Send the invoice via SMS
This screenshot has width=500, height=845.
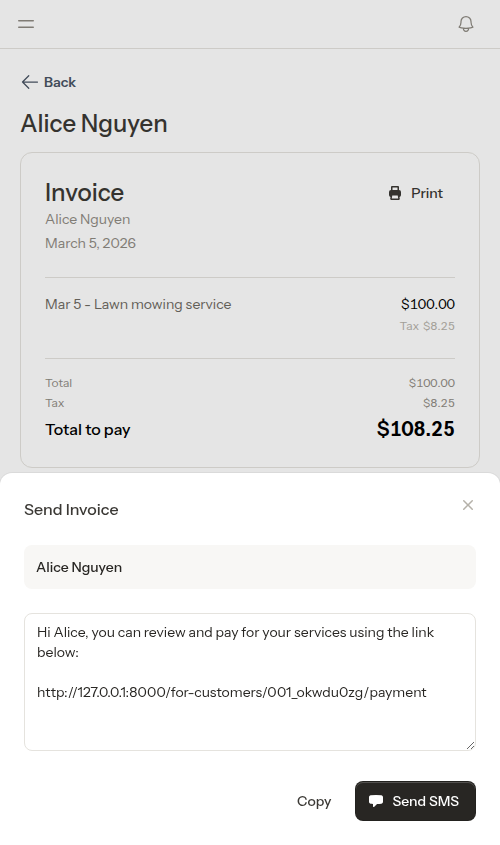pyautogui.click(x=415, y=801)
